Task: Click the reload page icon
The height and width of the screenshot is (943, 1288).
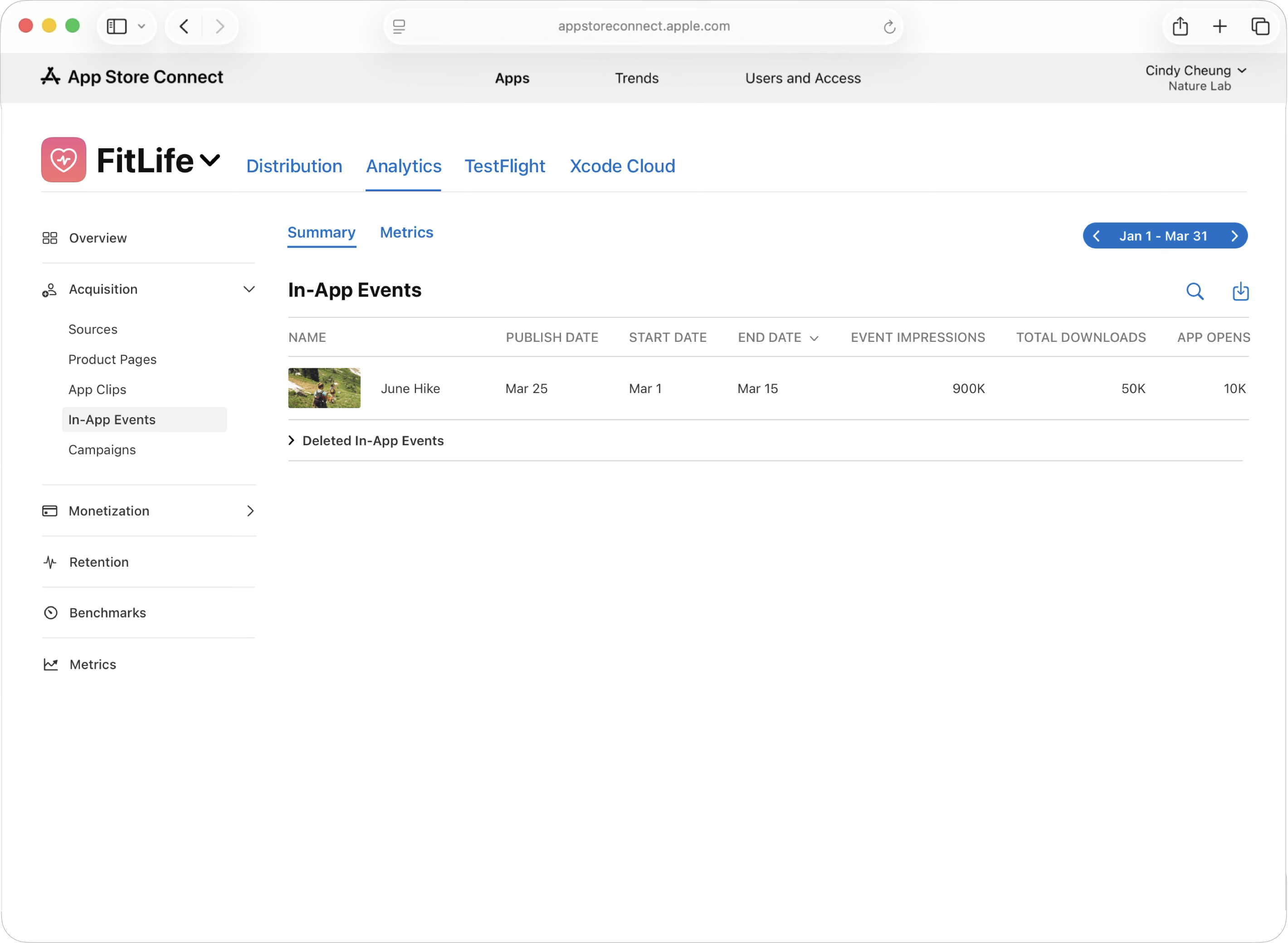Action: (x=889, y=27)
